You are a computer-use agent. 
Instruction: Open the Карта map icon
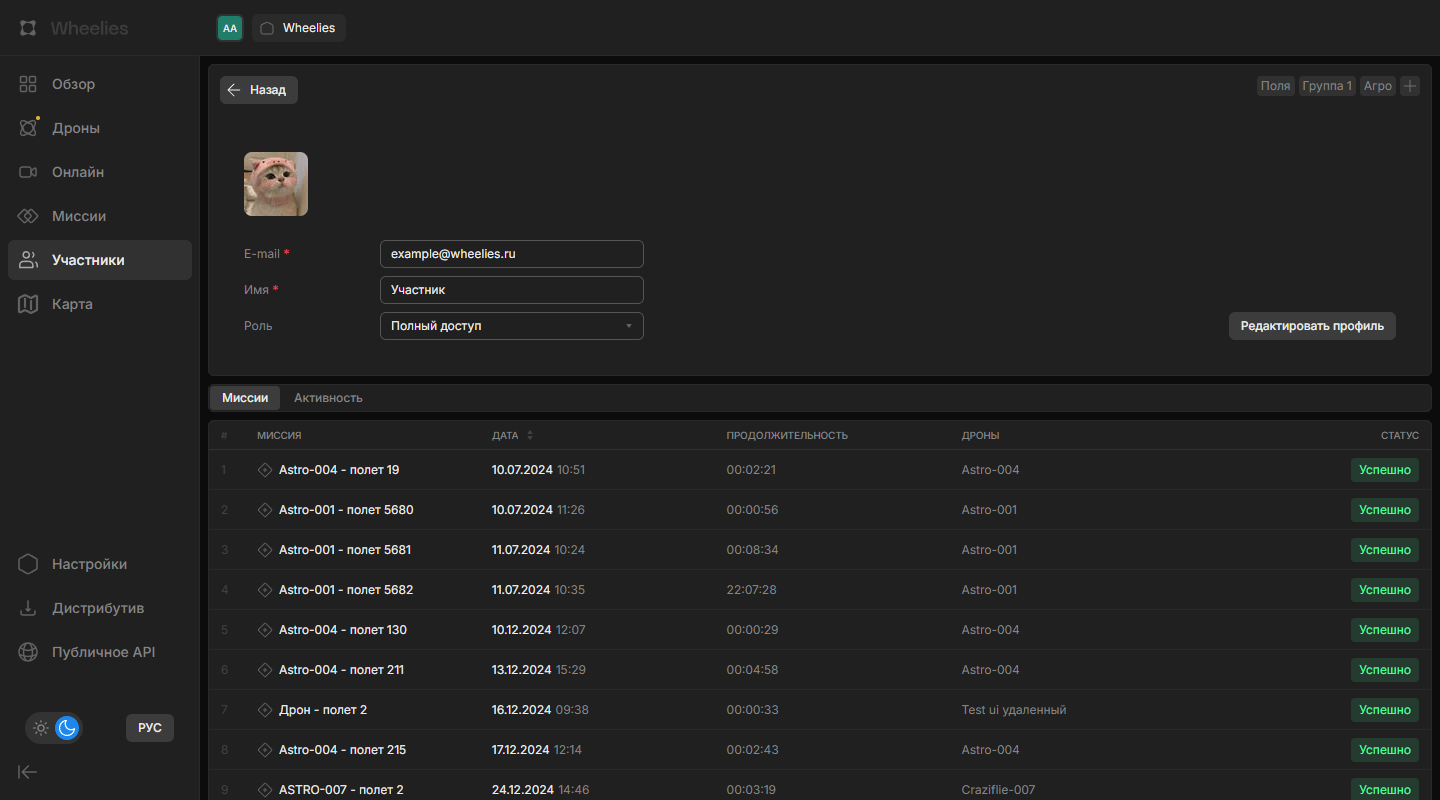28,304
